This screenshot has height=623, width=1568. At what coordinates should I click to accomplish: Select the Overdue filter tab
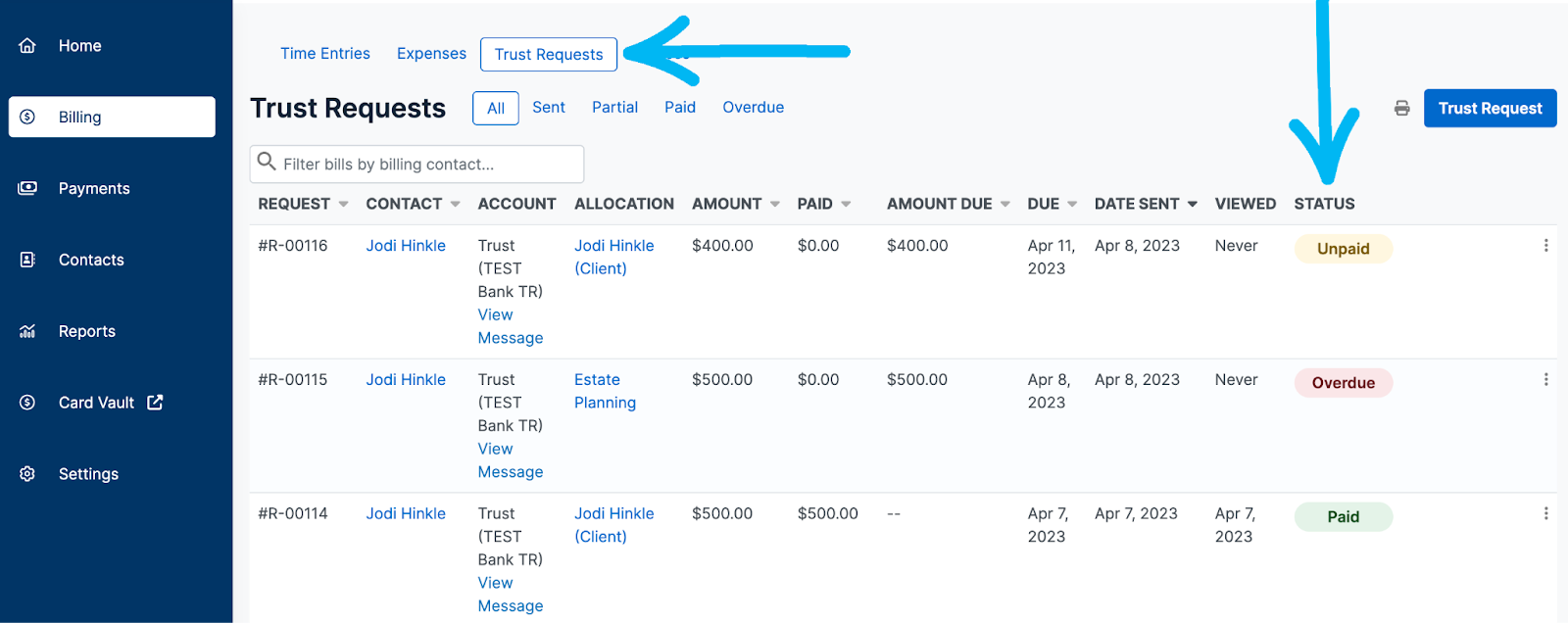(x=753, y=108)
